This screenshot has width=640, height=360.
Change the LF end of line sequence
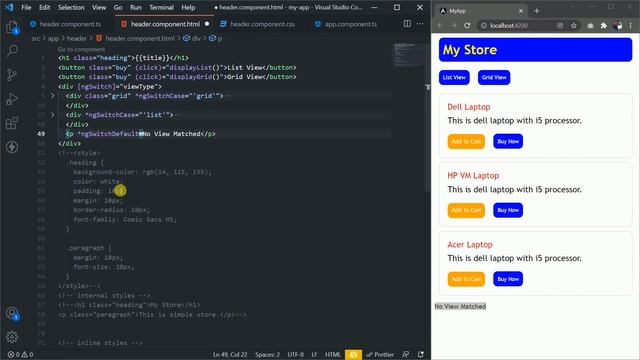(x=314, y=354)
